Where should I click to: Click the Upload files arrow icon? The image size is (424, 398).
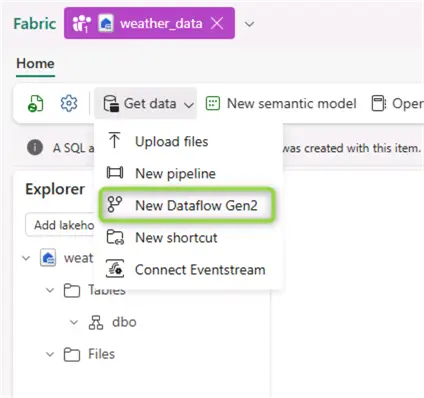point(114,140)
